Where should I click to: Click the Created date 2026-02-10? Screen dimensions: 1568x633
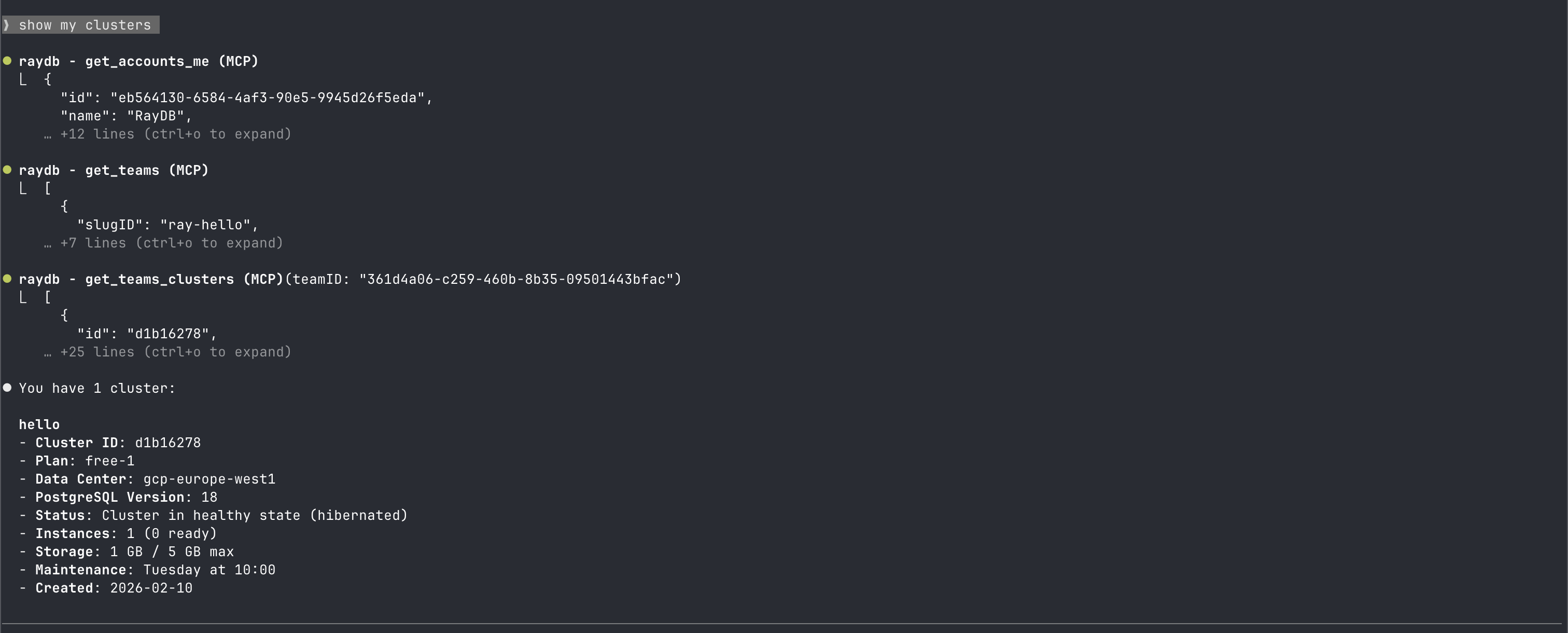151,588
